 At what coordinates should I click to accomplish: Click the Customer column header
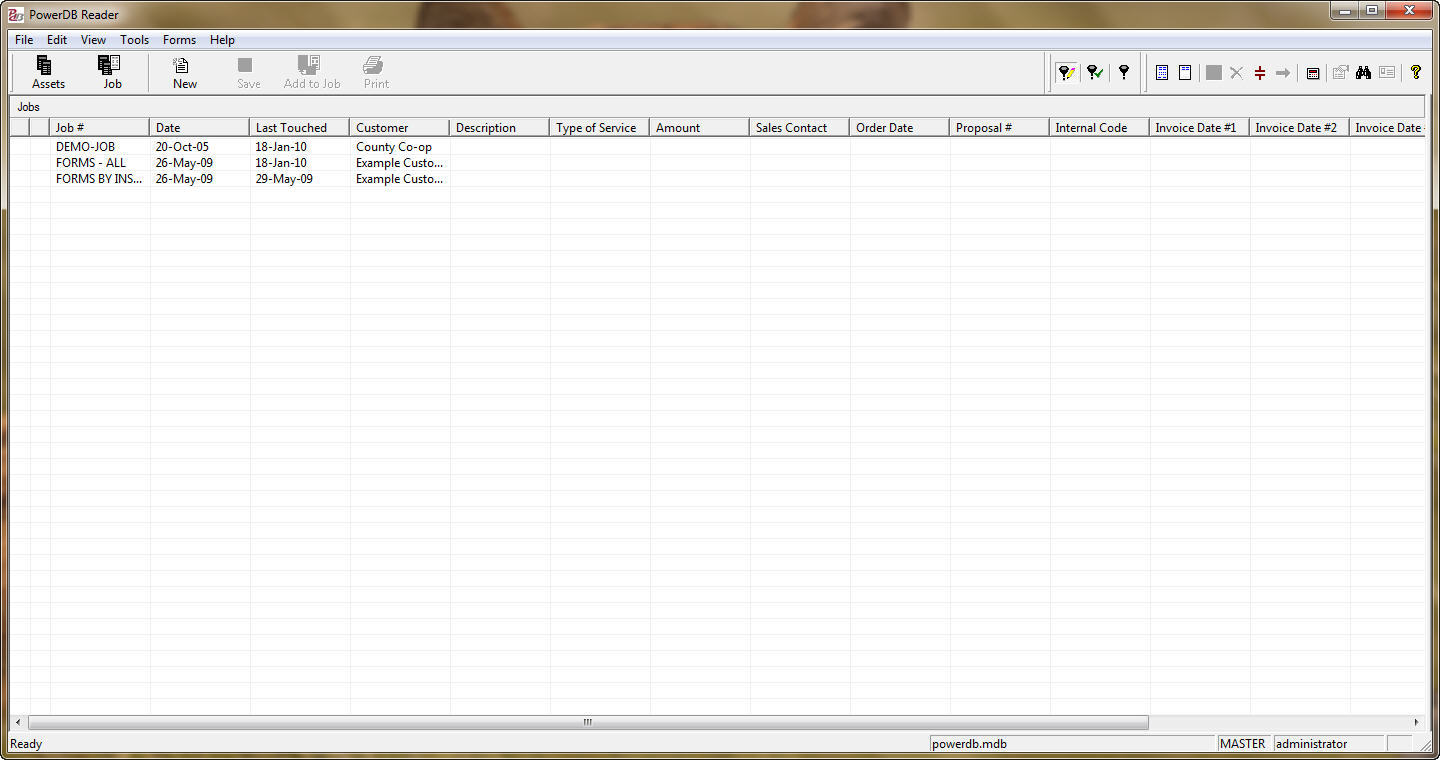point(398,127)
